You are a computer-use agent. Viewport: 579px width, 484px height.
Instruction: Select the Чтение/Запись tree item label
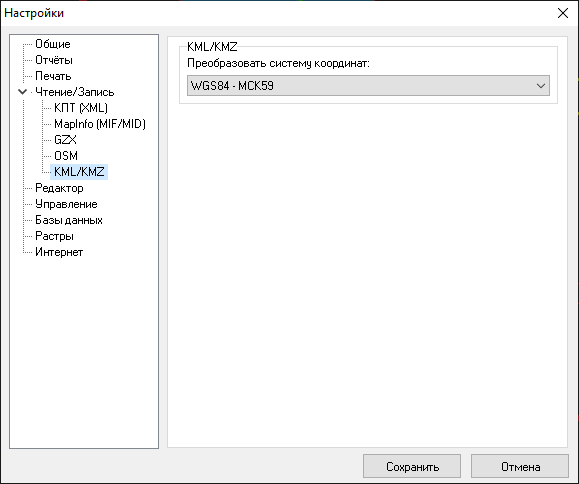[x=75, y=92]
